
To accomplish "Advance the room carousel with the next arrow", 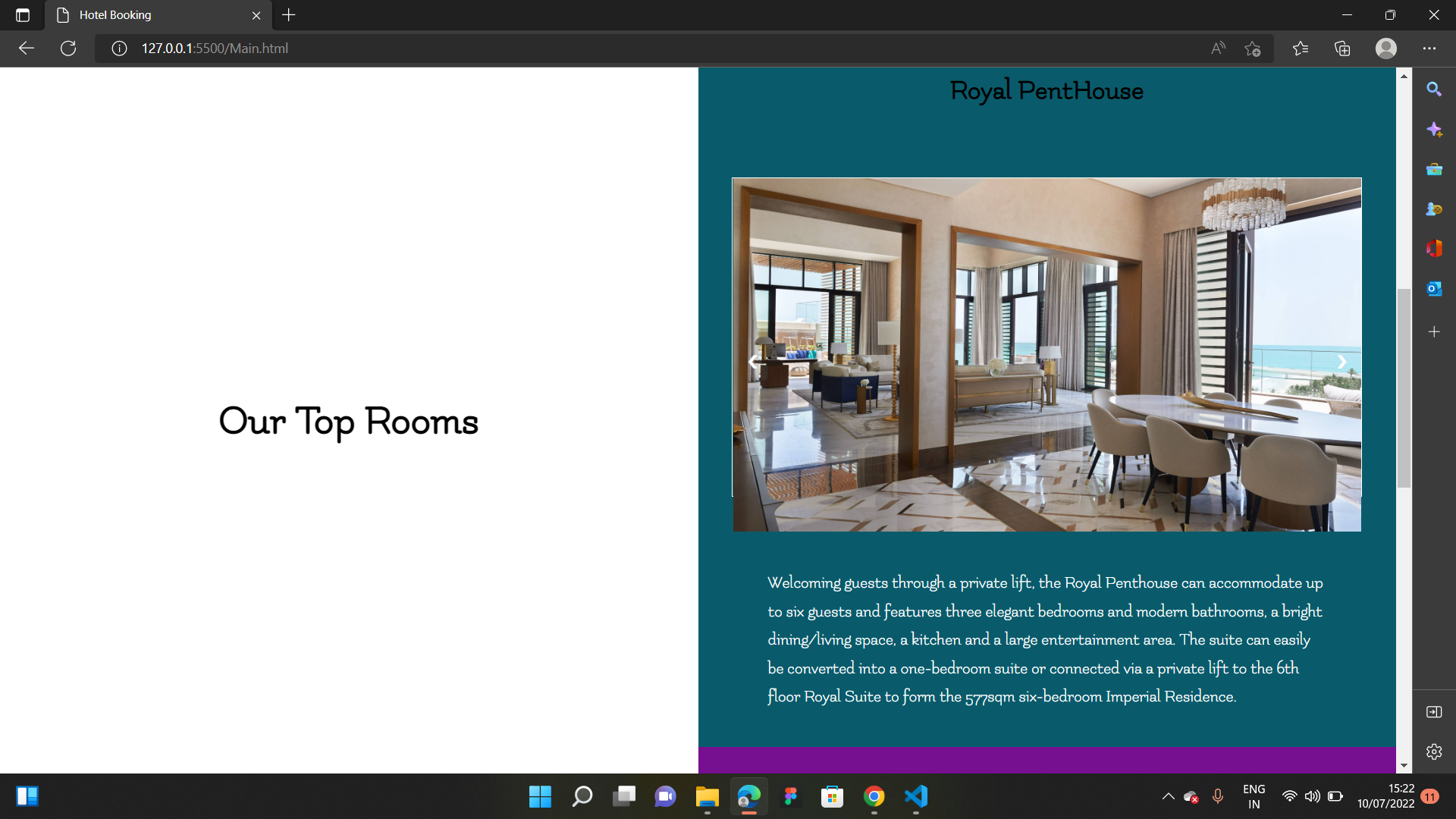I will coord(1341,362).
